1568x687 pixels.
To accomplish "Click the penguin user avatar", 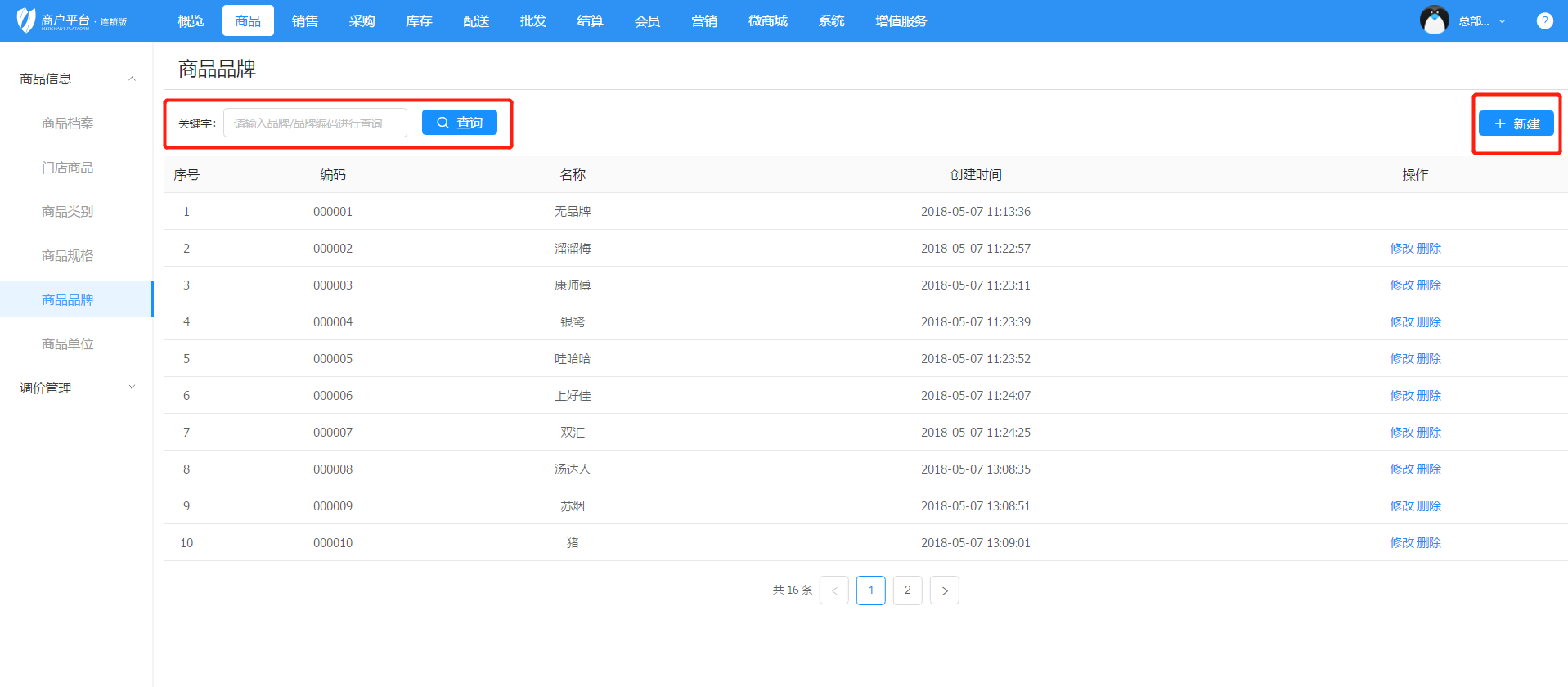I will [x=1434, y=20].
